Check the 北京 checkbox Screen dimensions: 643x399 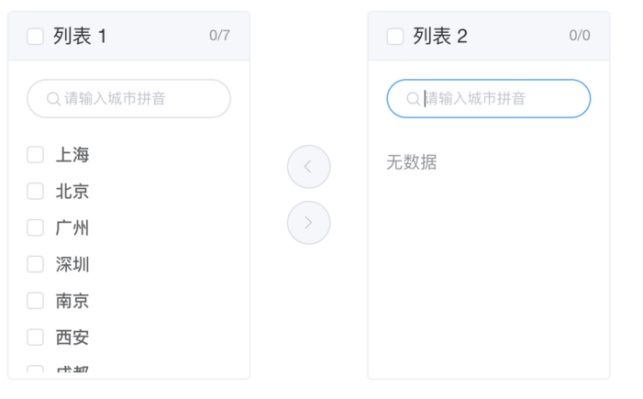pyautogui.click(x=35, y=192)
